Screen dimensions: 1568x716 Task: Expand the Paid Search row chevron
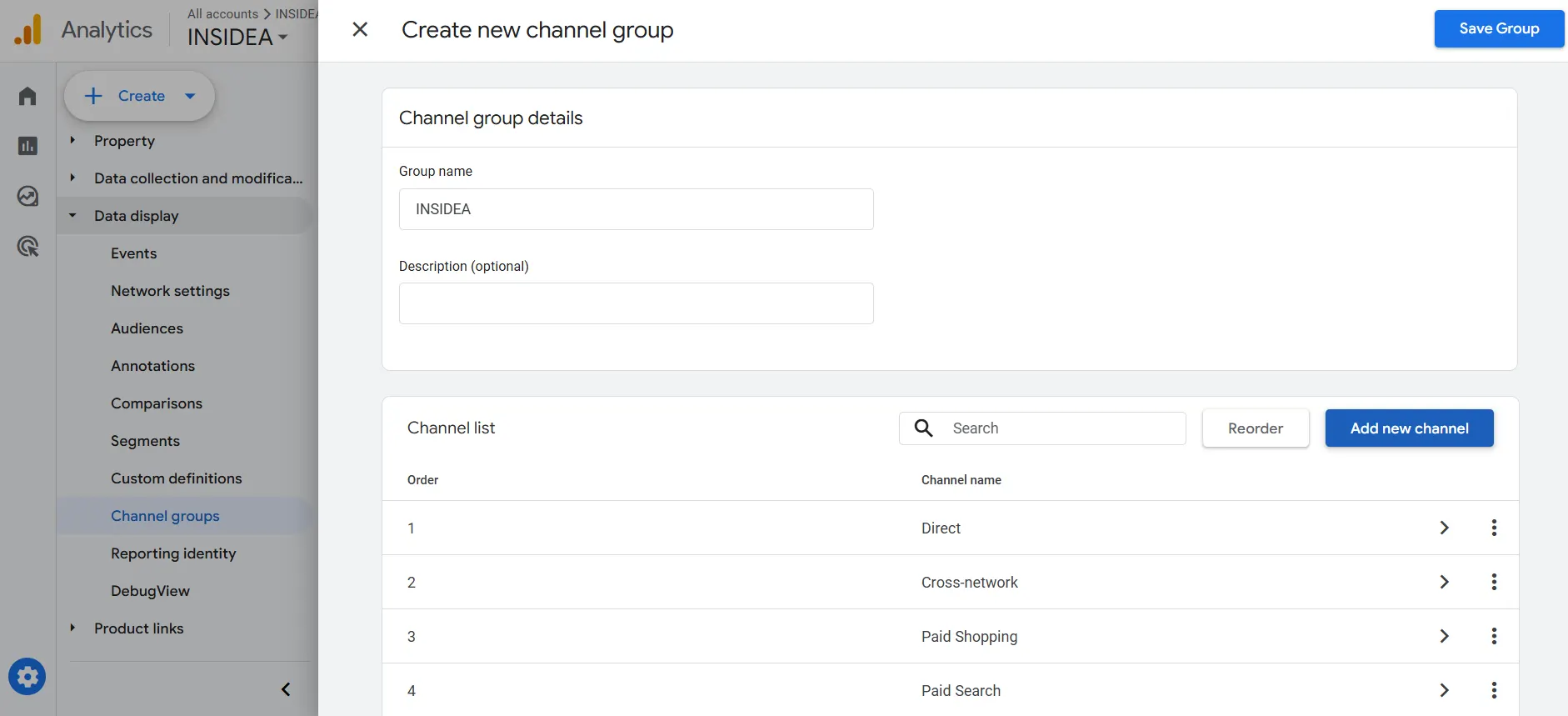1445,690
